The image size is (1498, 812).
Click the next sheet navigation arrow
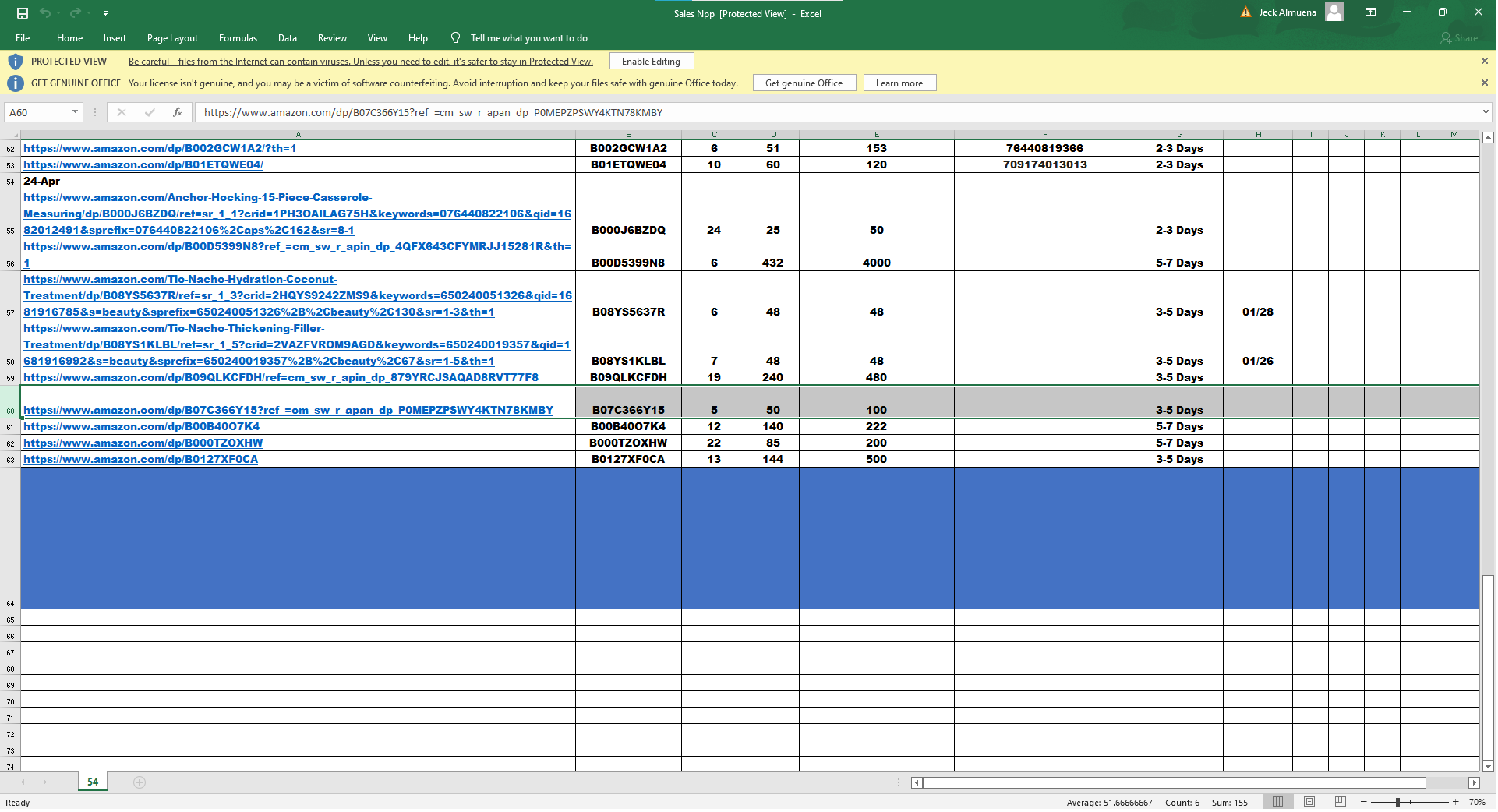coord(45,782)
